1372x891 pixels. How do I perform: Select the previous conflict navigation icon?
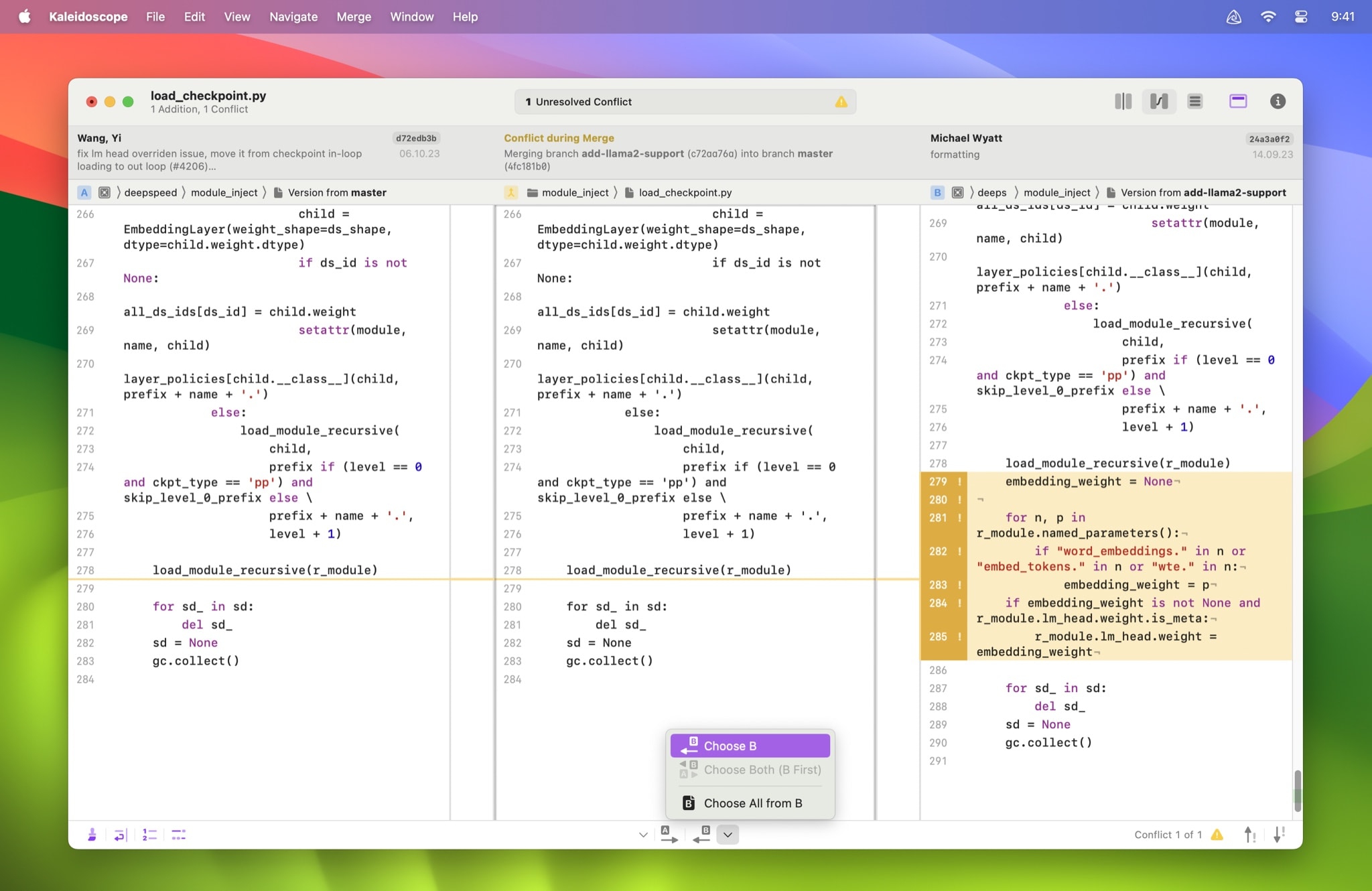(x=1249, y=833)
